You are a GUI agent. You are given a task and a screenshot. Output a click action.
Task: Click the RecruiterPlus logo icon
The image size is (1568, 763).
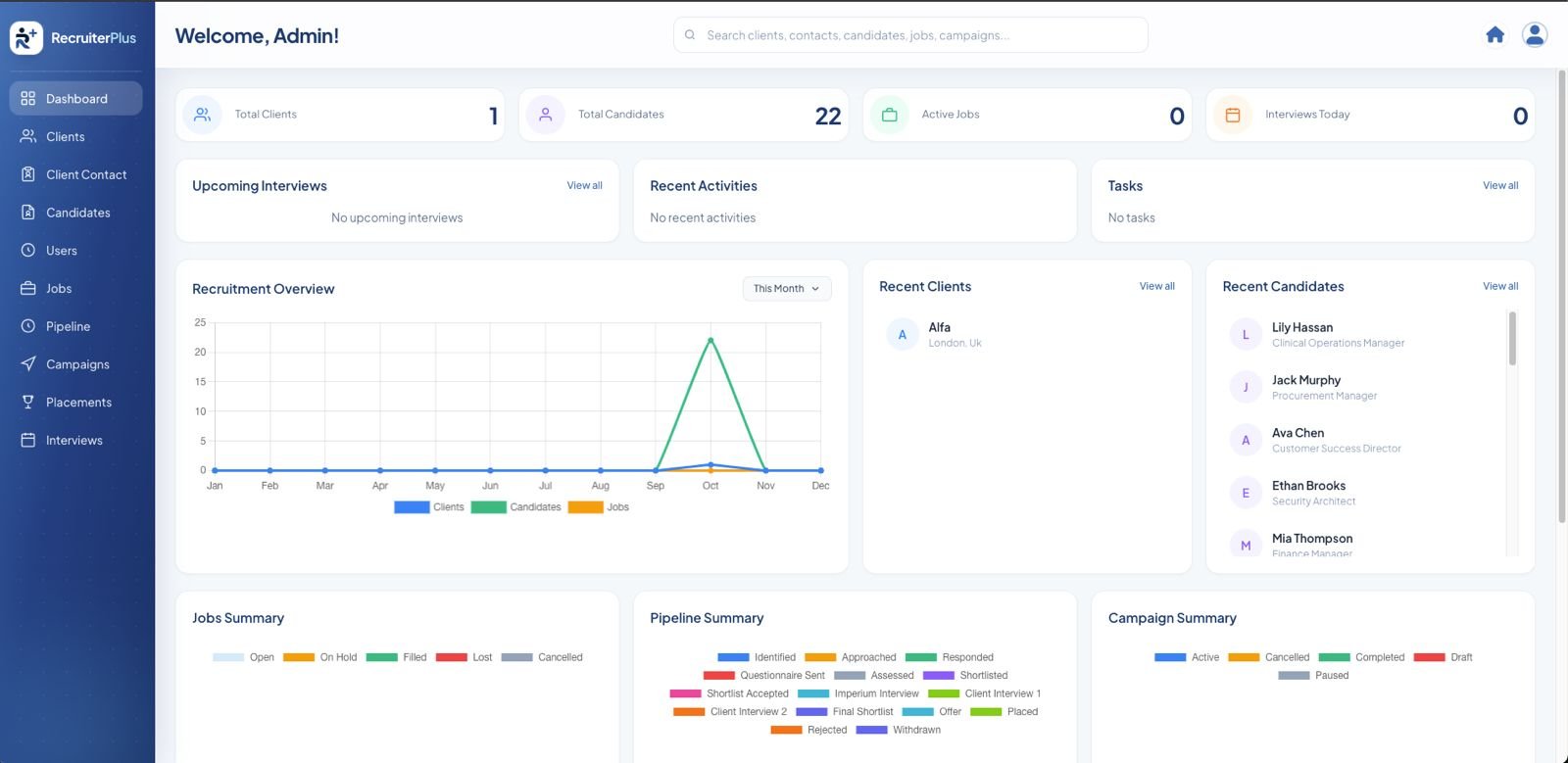(25, 37)
